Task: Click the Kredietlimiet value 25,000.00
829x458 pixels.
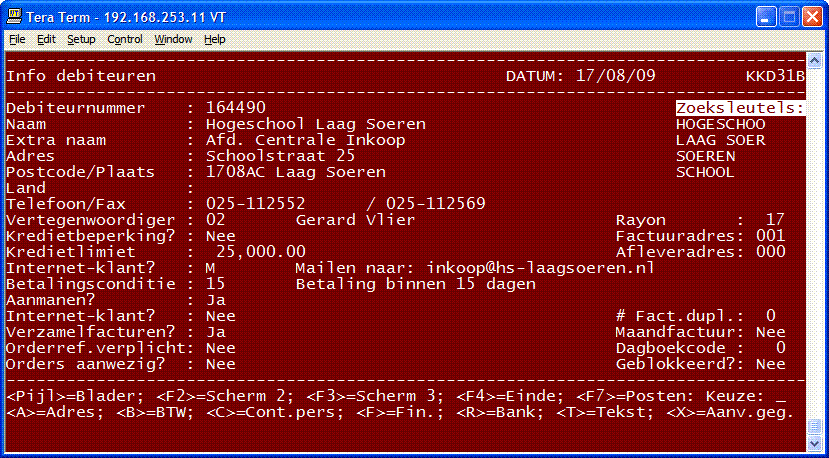Action: (x=260, y=252)
